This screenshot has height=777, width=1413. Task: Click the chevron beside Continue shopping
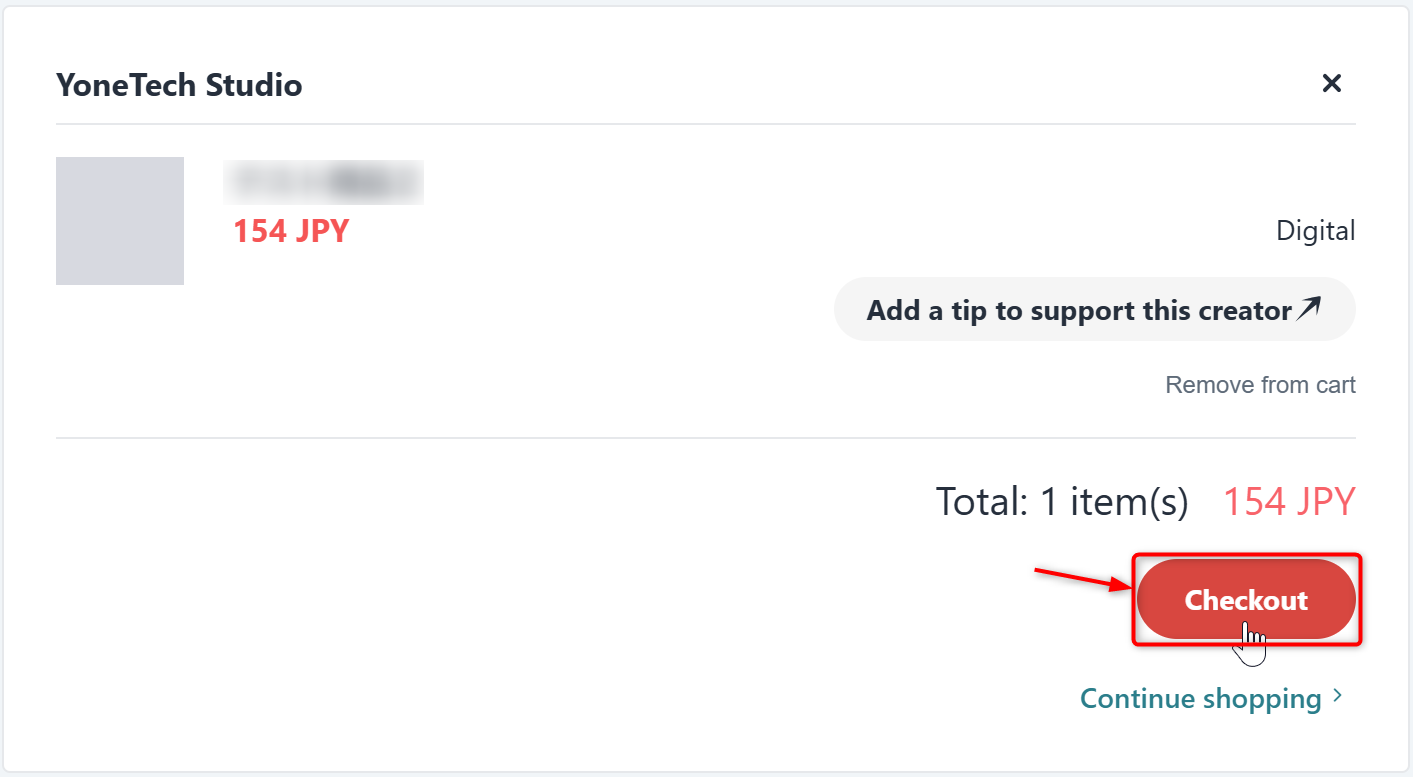tap(1339, 697)
